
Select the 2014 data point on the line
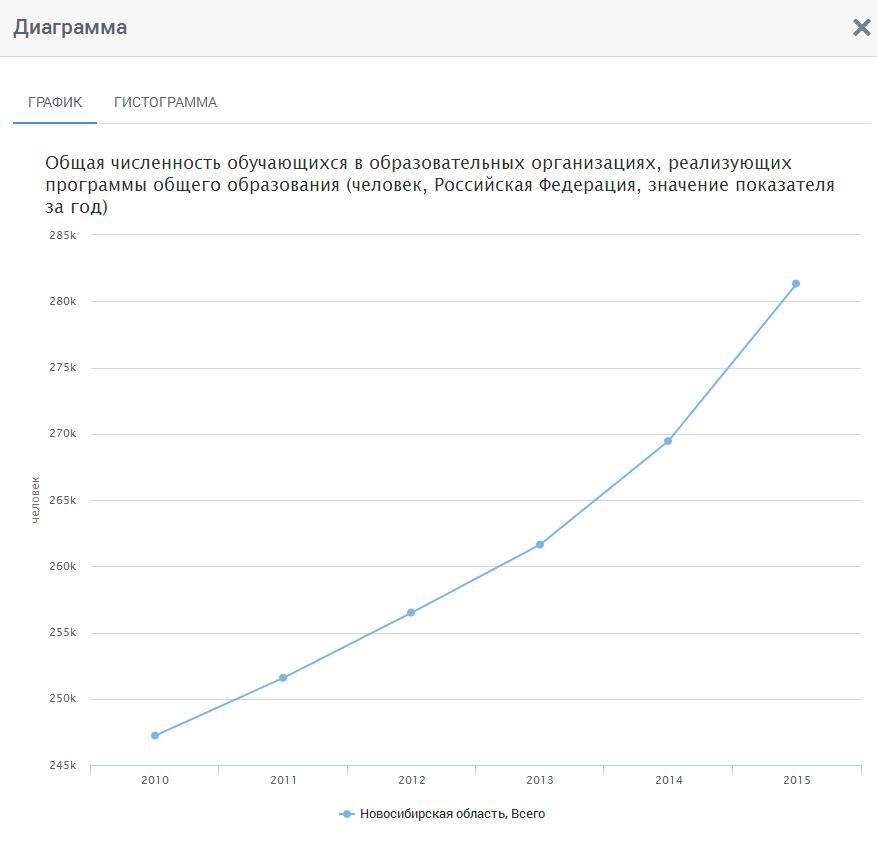(x=668, y=441)
